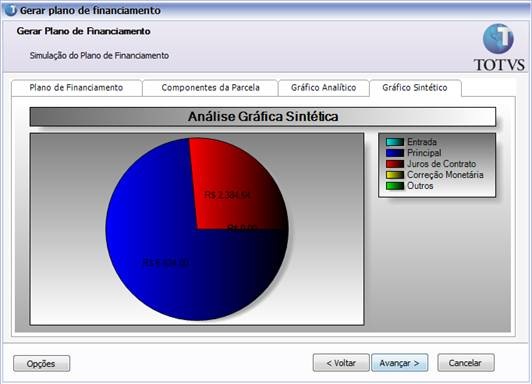Screen dimensions: 532x384
Task: Click the window title bar app icon
Action: (10, 10)
